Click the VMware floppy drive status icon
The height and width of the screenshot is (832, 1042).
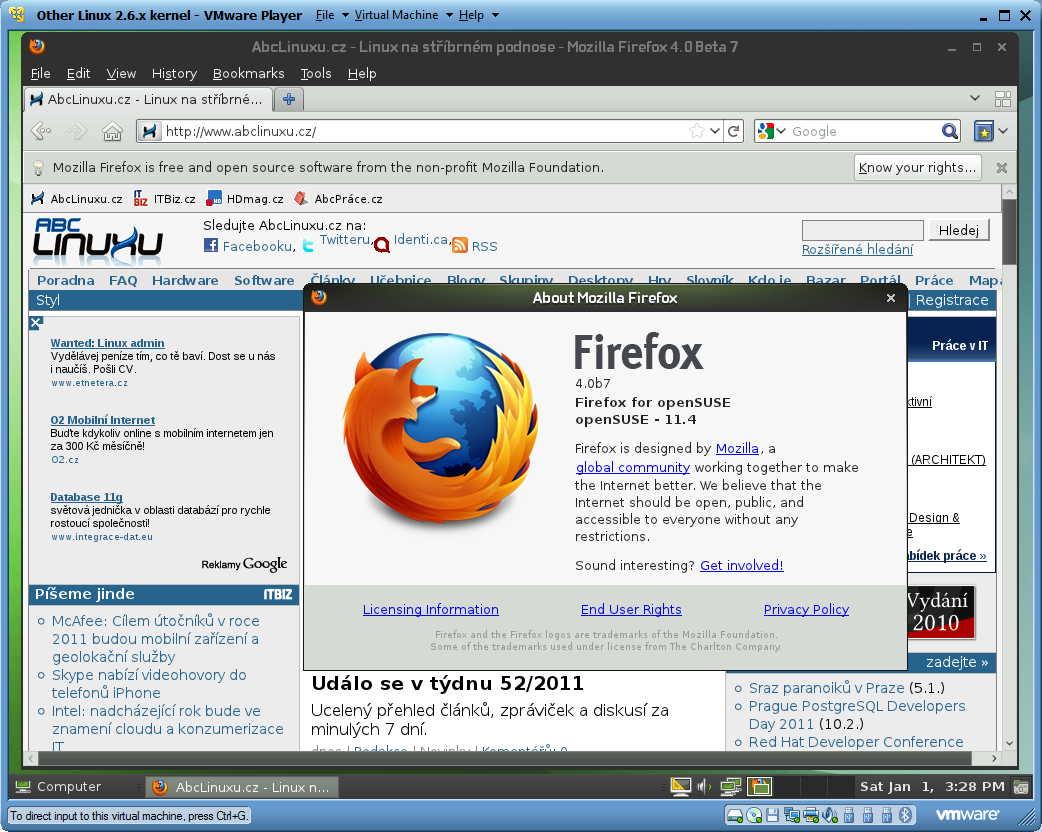(772, 815)
